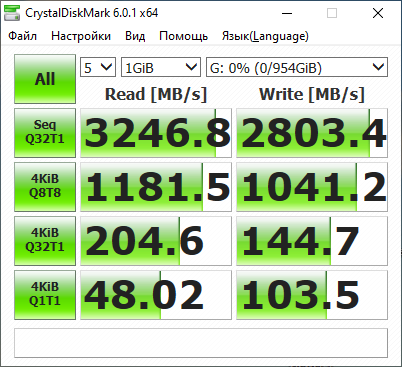Click the 4KiB Q1T1 read result 48.02
Screen dimensions: 402x367
point(156,295)
